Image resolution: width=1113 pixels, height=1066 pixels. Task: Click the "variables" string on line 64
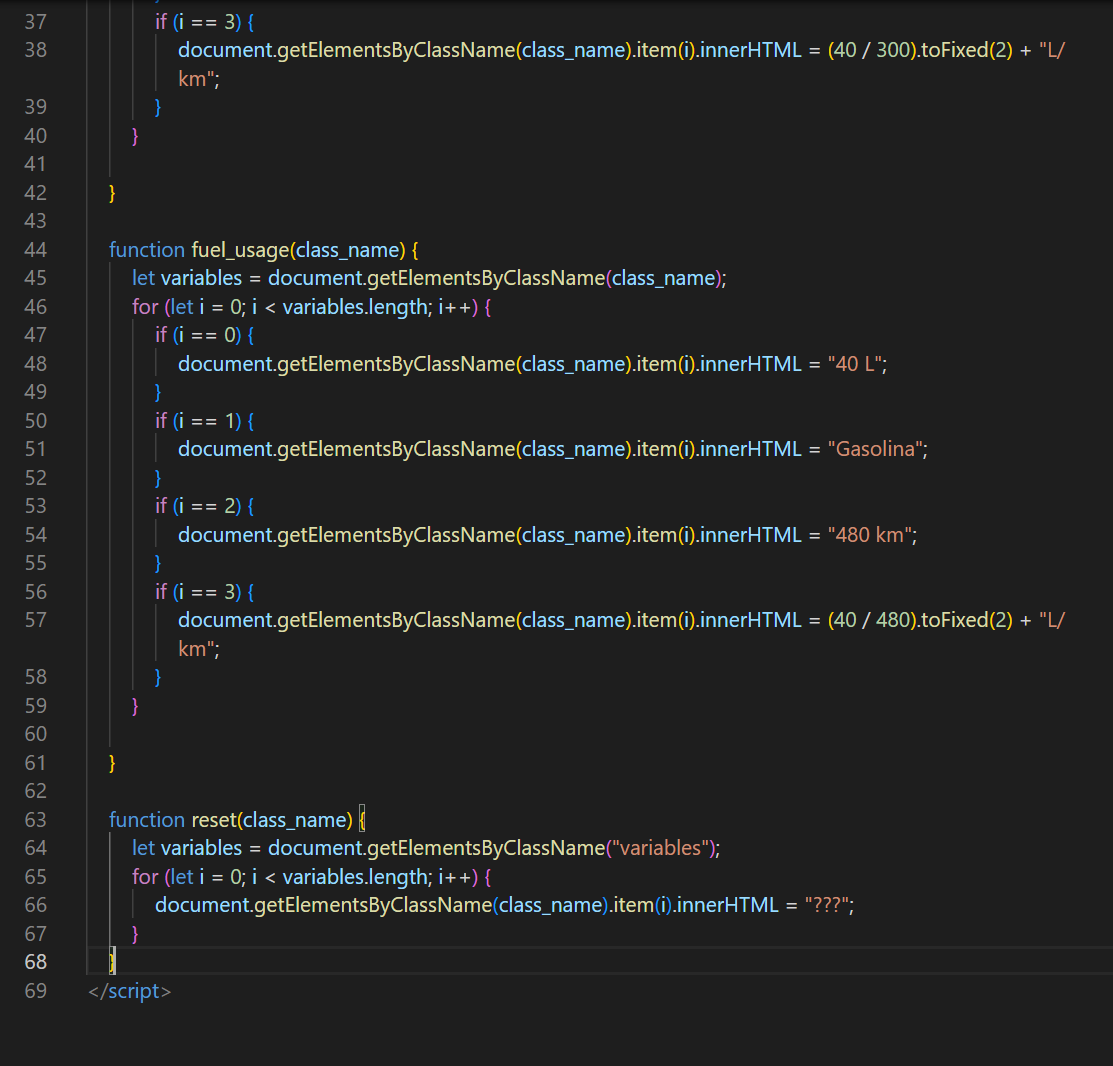[x=660, y=848]
